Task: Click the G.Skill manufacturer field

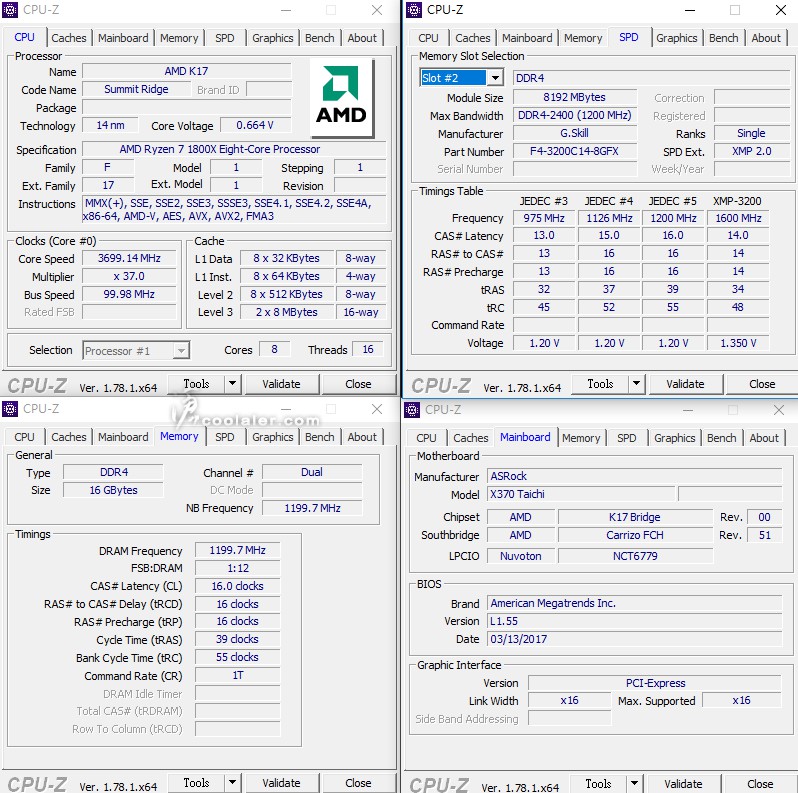Action: (575, 133)
